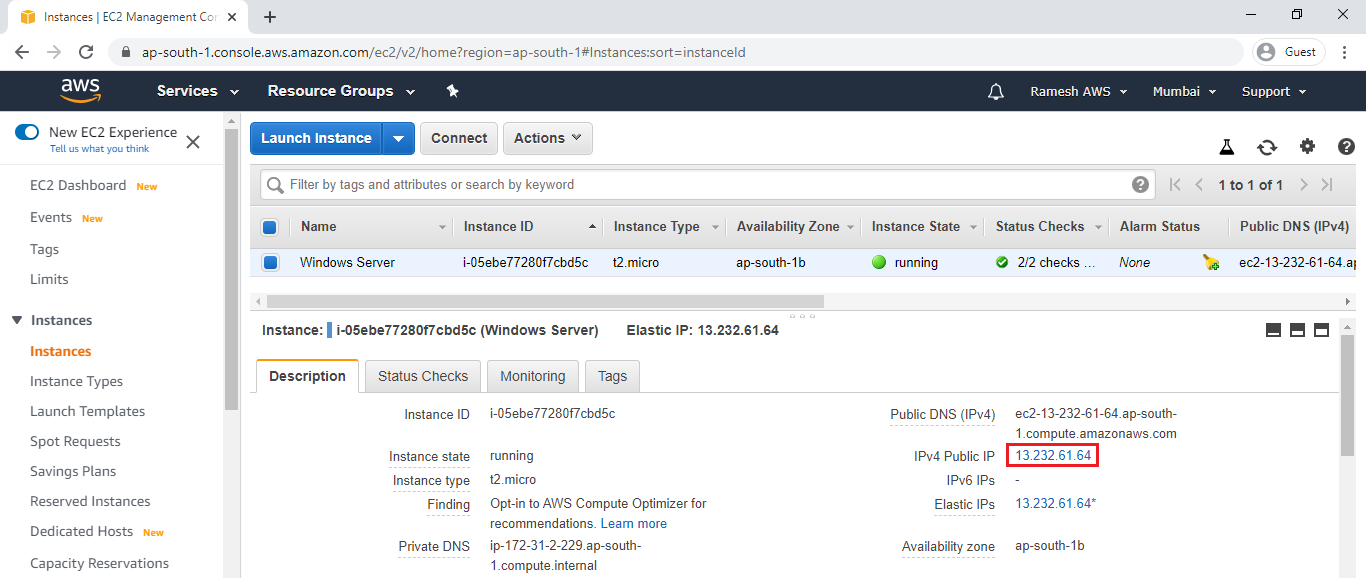Viewport: 1366px width, 578px height.
Task: Click Tell us what you think link
Action: pos(99,149)
